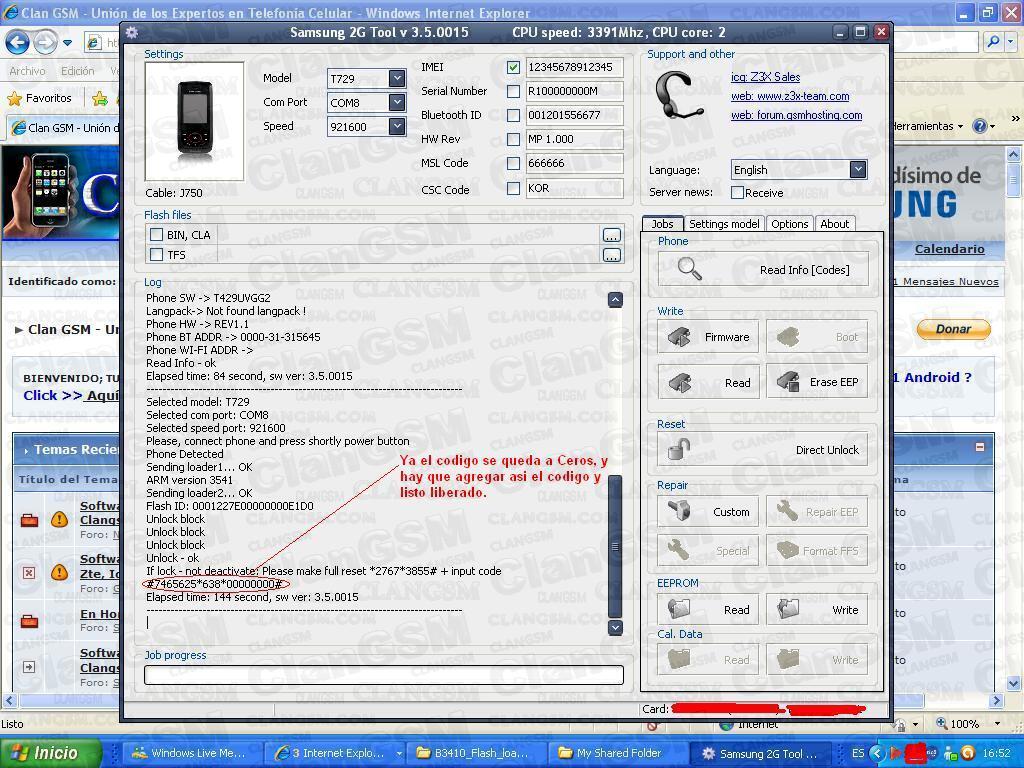Click the Direct Unlock padlock button
This screenshot has width=1024, height=768.
[x=763, y=449]
